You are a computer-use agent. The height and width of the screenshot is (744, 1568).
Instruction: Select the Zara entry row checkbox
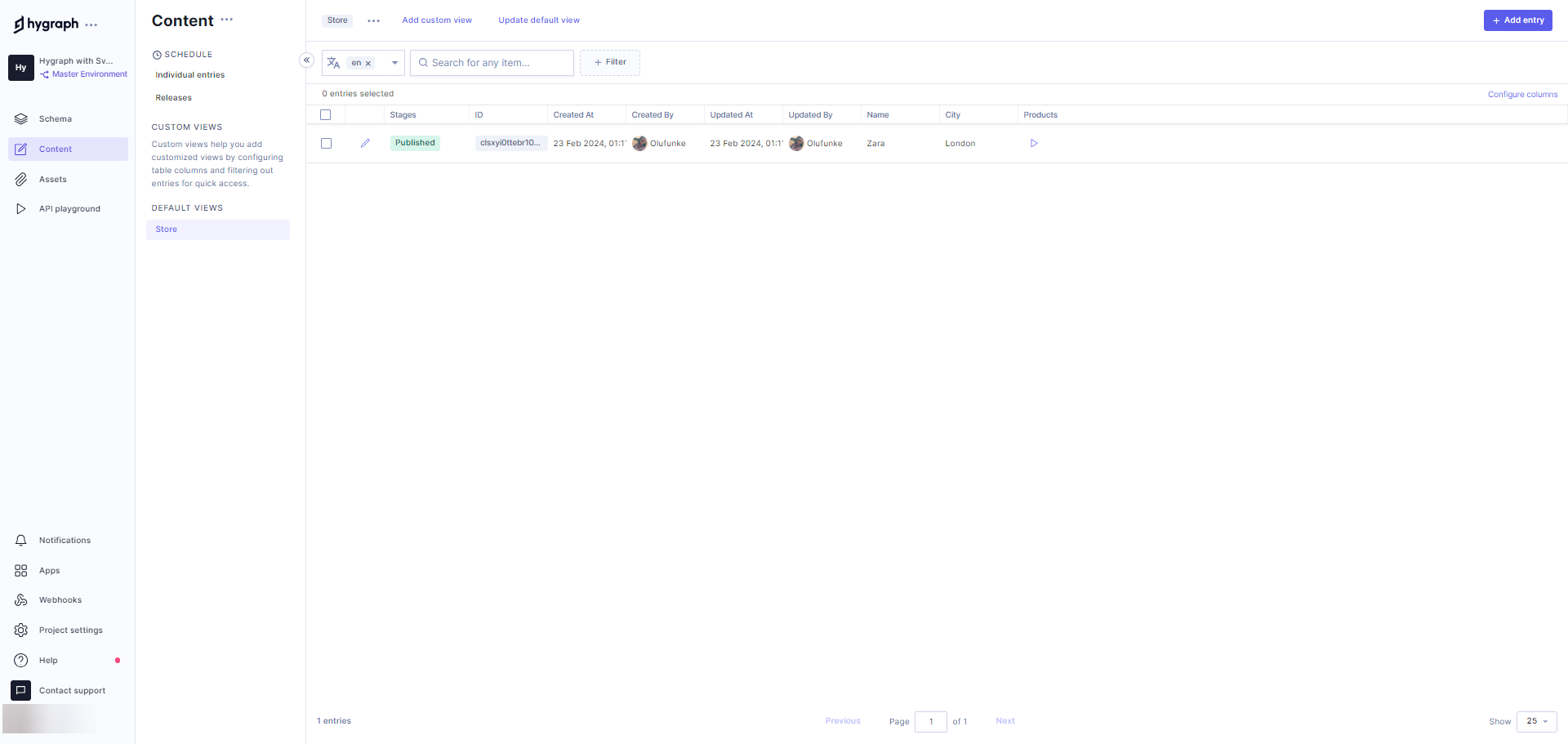pyautogui.click(x=326, y=143)
